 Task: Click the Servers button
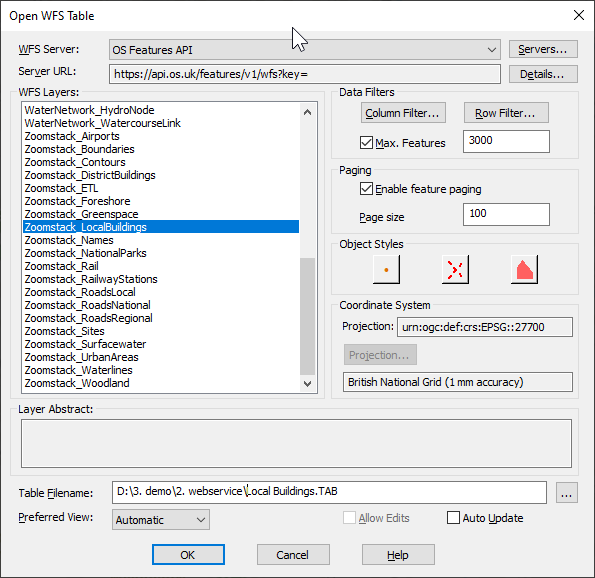tap(543, 49)
